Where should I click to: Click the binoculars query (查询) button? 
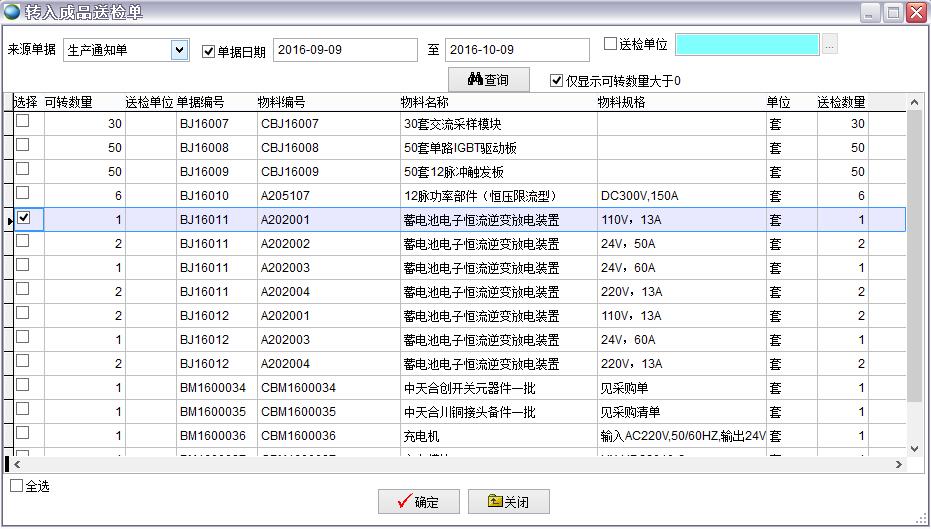click(488, 80)
